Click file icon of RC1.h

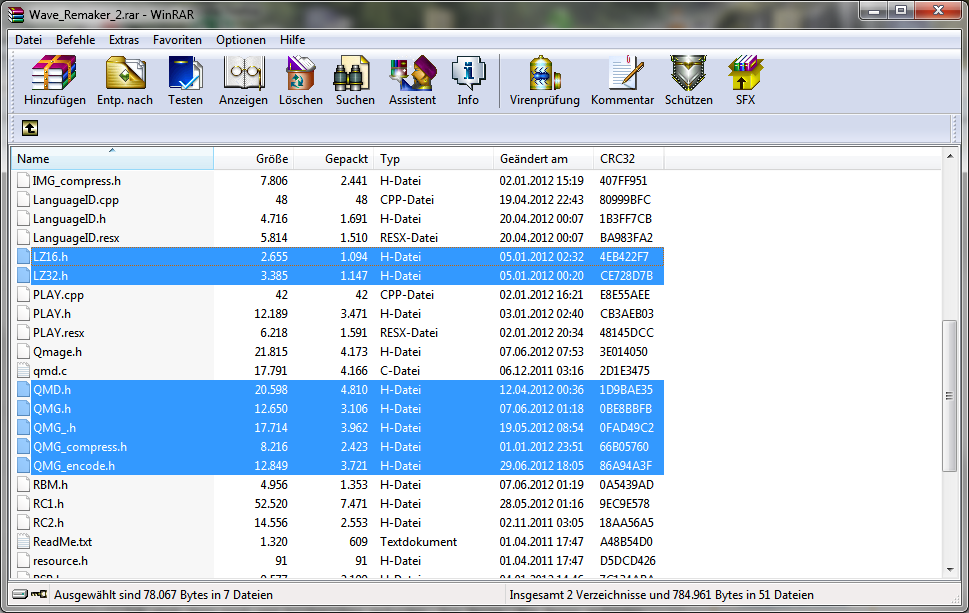coord(23,504)
